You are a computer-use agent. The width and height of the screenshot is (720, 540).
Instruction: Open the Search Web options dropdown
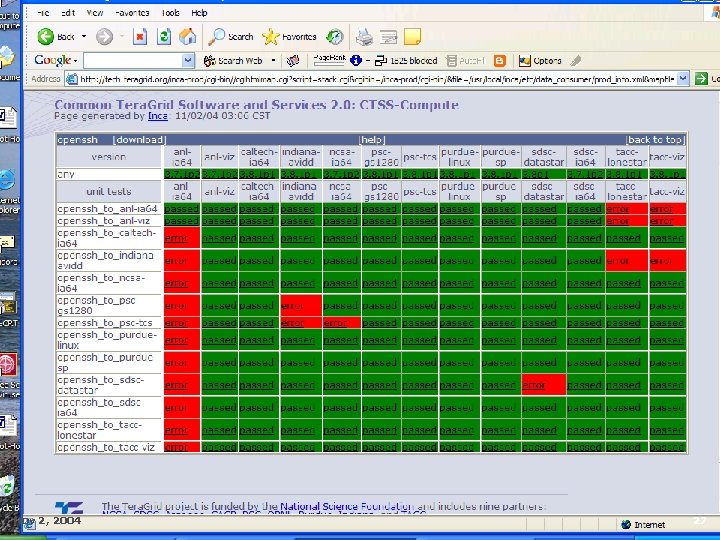coord(273,61)
